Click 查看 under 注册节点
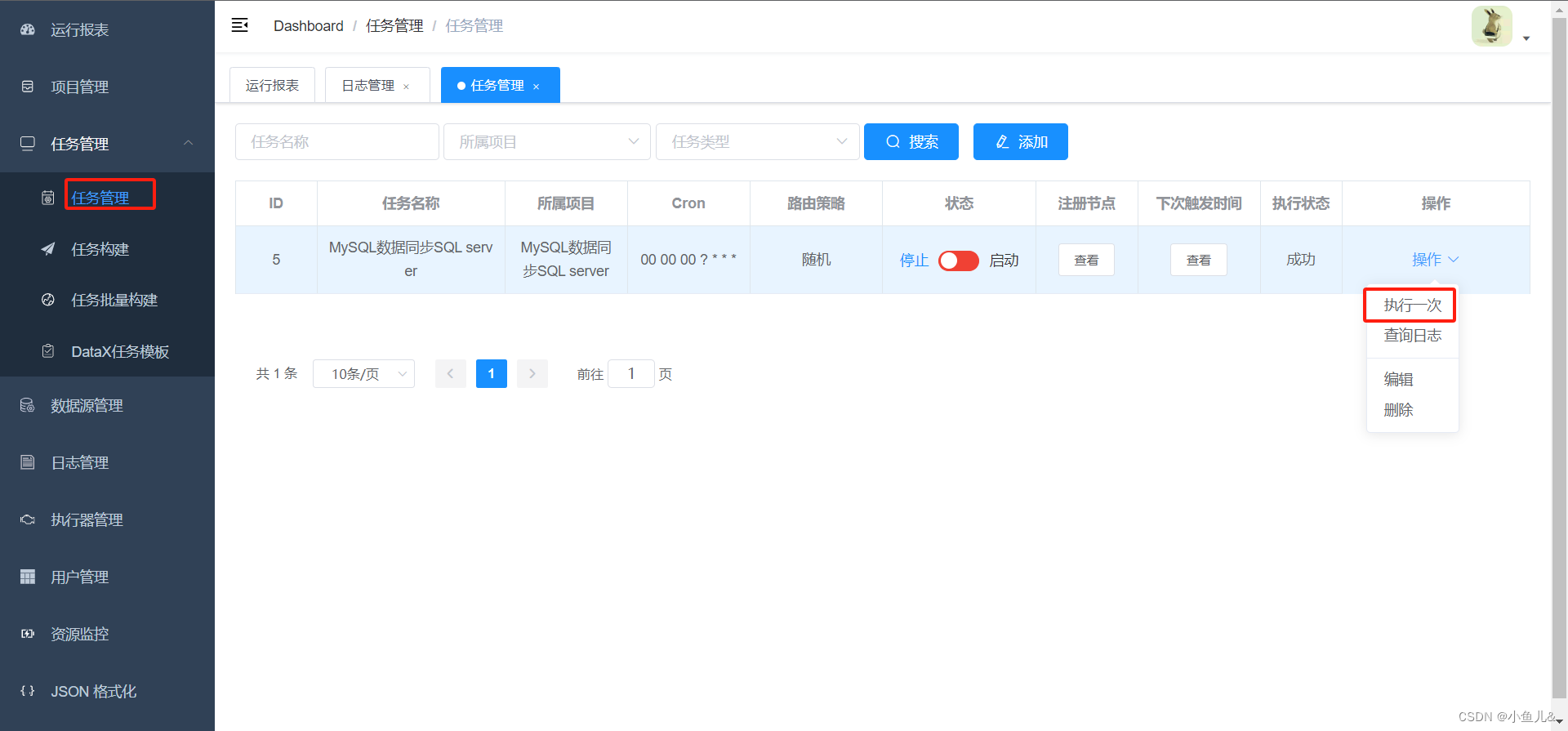Viewport: 1568px width, 731px height. click(1086, 260)
